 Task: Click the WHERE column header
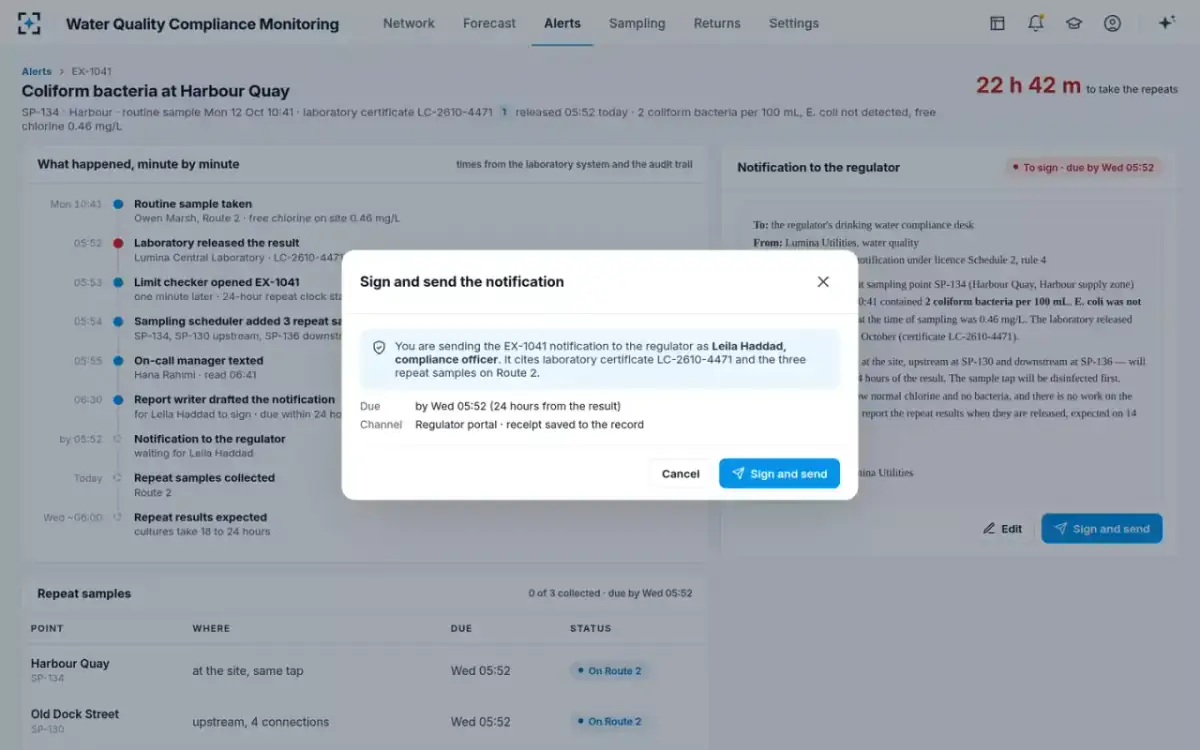coord(211,629)
